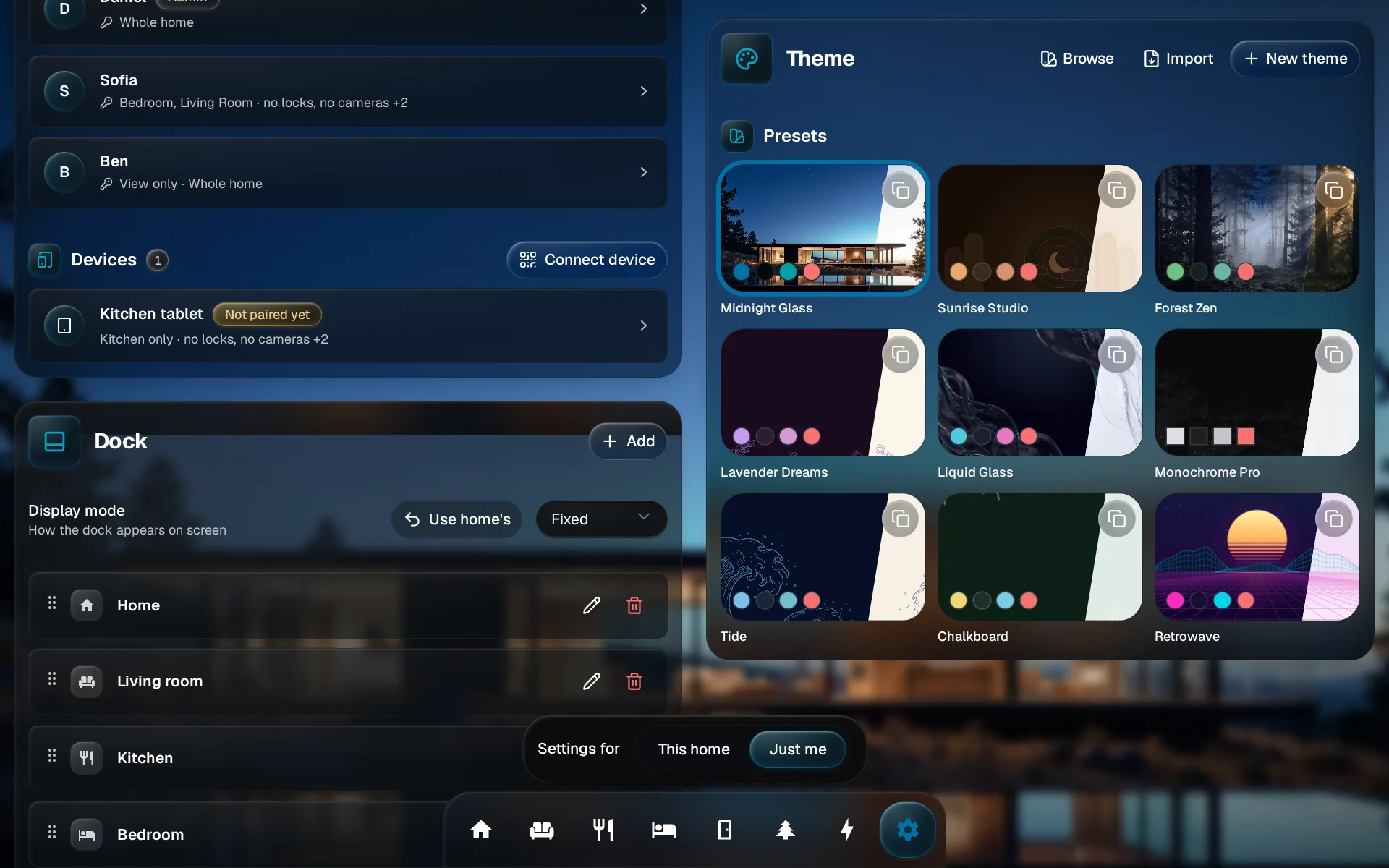Create a New theme
The width and height of the screenshot is (1389, 868).
(1295, 59)
